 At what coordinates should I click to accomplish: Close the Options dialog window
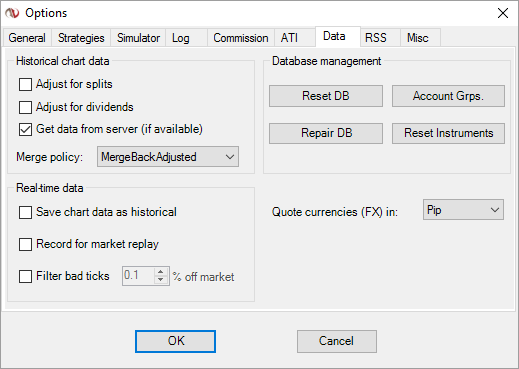click(503, 13)
